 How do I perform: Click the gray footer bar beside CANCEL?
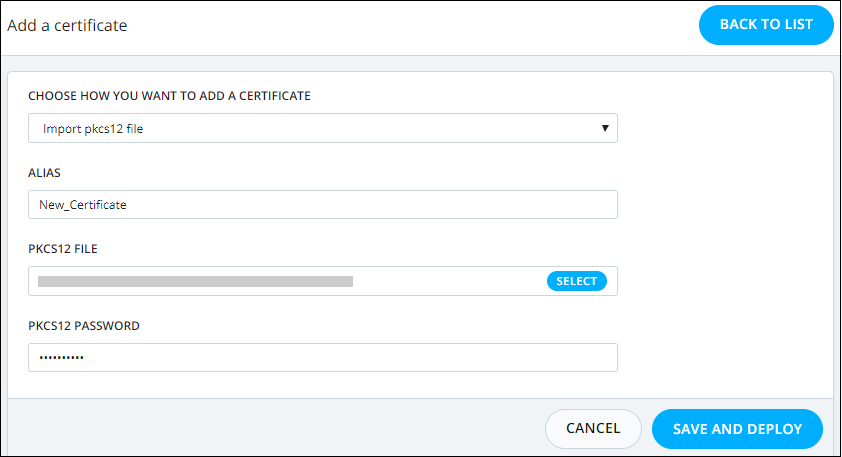274,428
